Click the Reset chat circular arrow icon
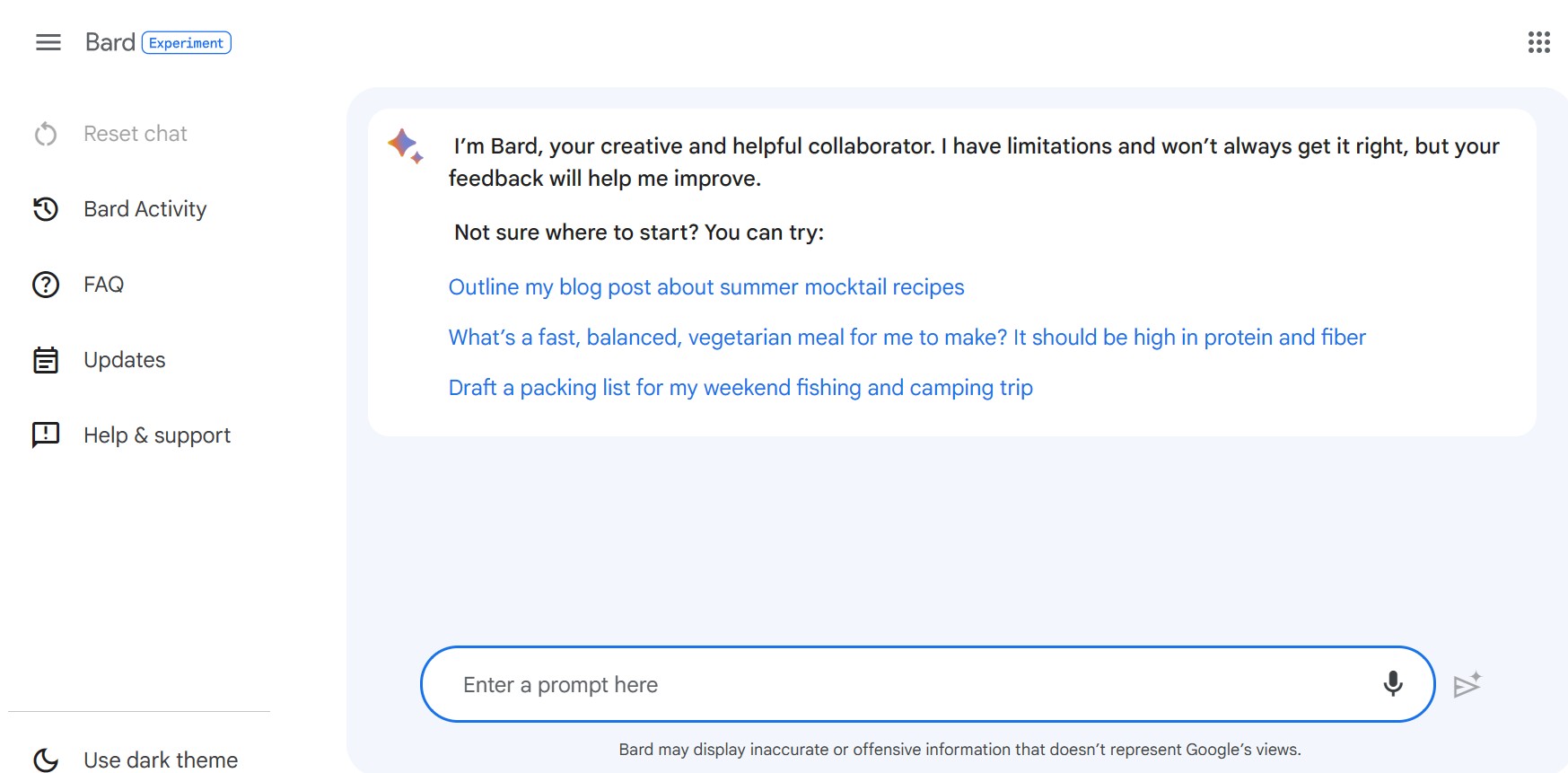The width and height of the screenshot is (1568, 773). (x=46, y=134)
